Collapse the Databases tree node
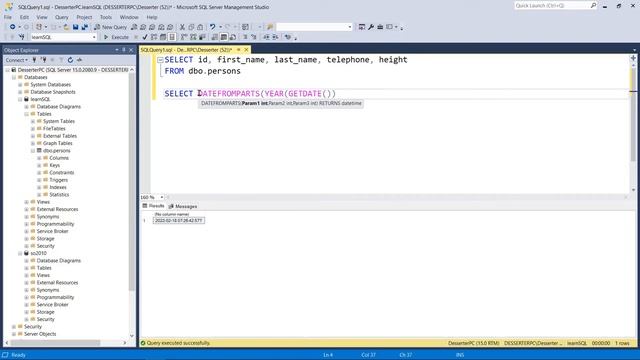The height and width of the screenshot is (360, 640). pos(14,77)
